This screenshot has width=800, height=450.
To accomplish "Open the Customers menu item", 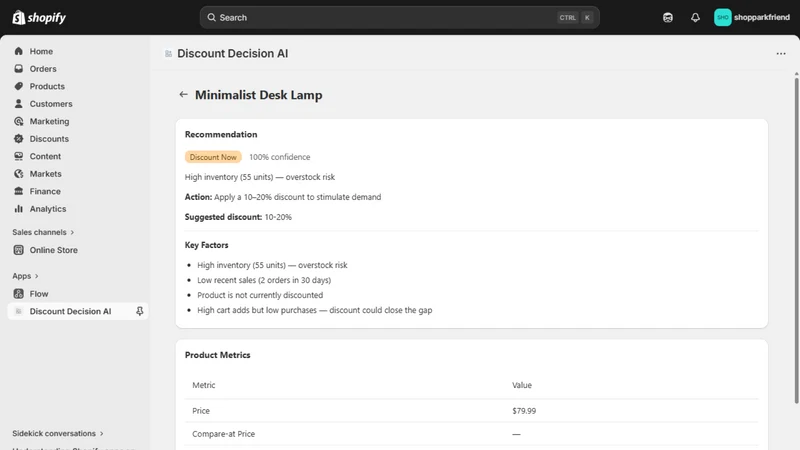I will (51, 104).
